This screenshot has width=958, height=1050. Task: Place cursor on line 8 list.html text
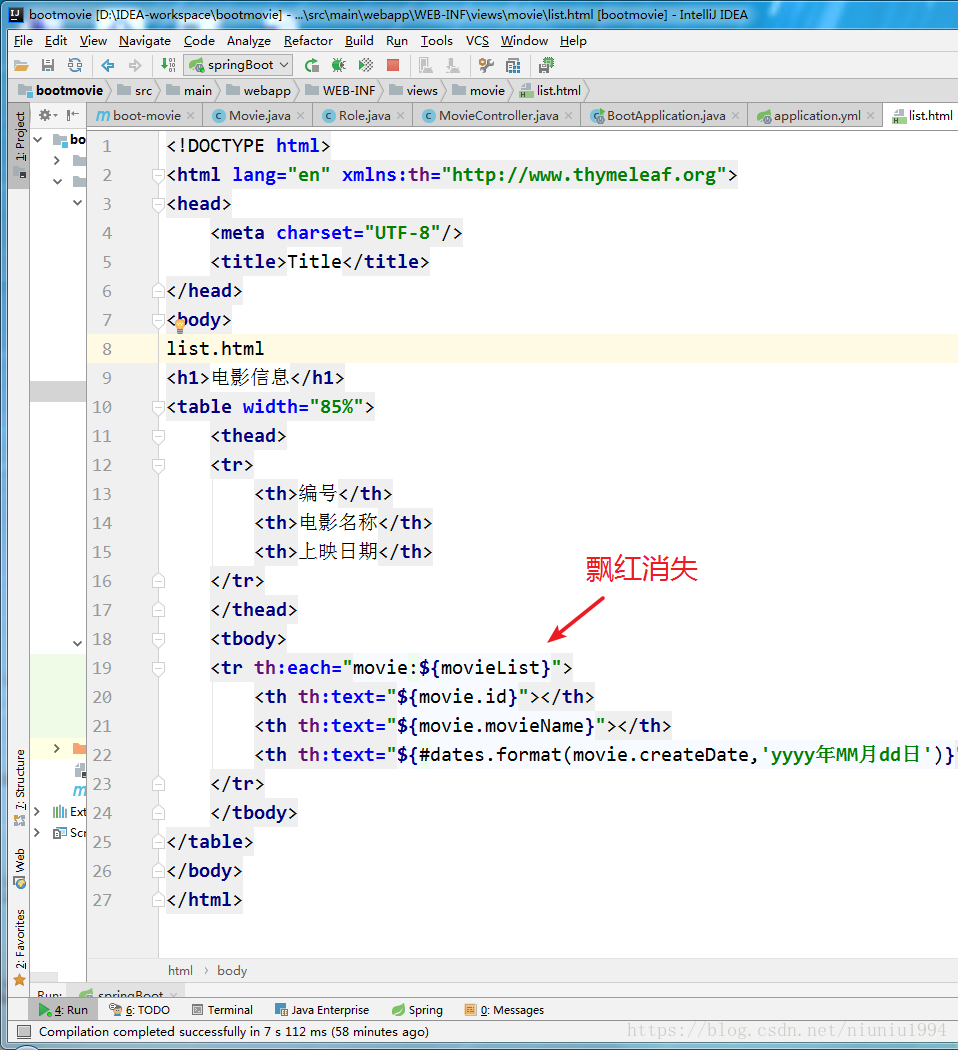215,349
